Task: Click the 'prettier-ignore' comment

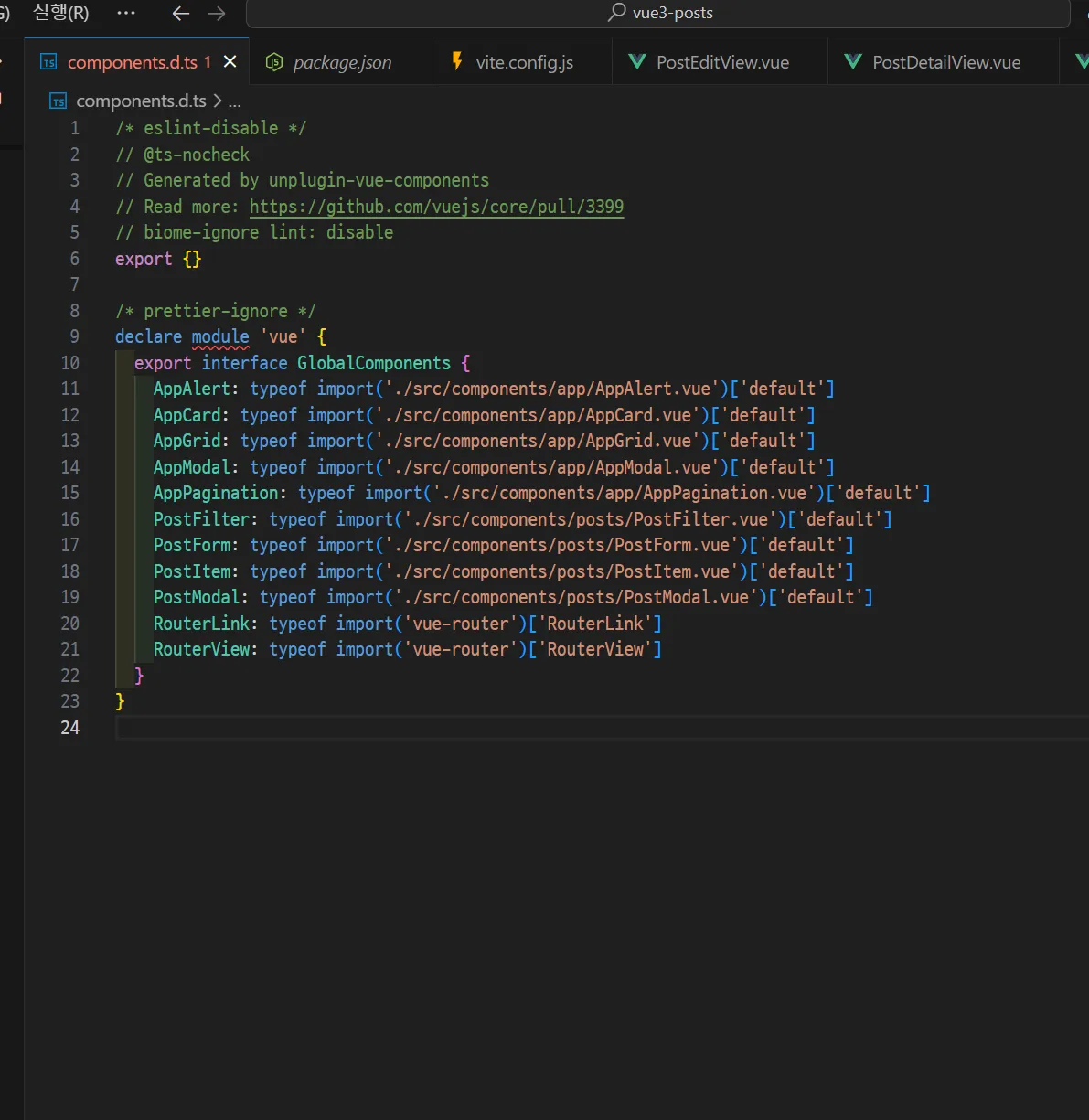Action: (x=216, y=311)
